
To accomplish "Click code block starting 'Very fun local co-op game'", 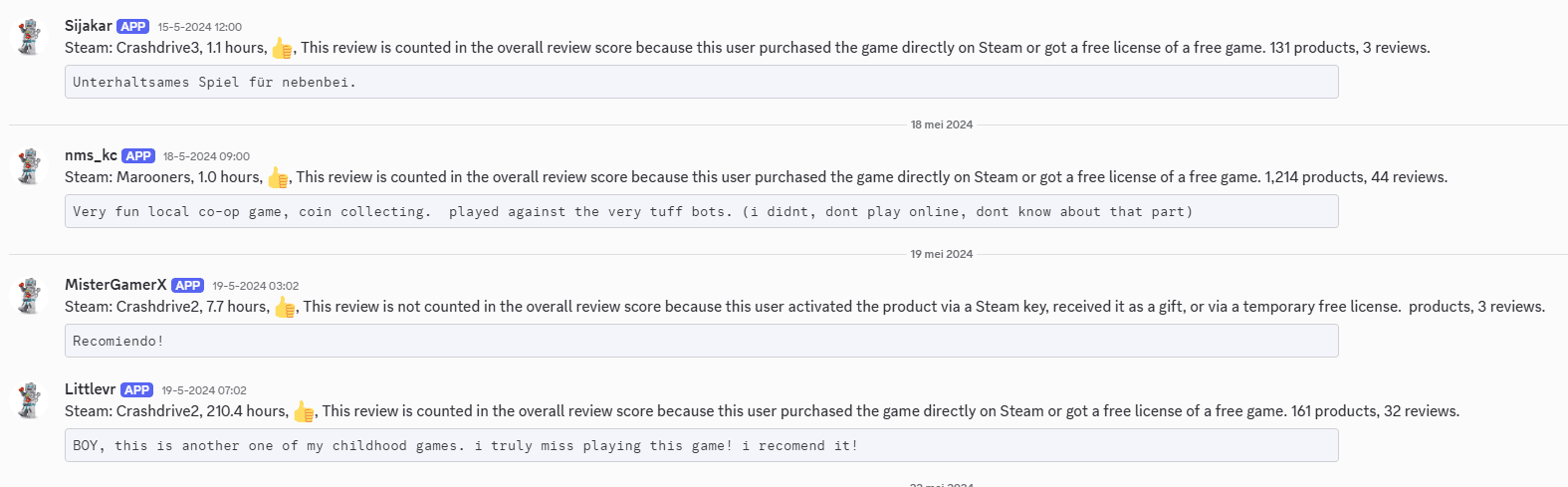I will click(x=701, y=211).
